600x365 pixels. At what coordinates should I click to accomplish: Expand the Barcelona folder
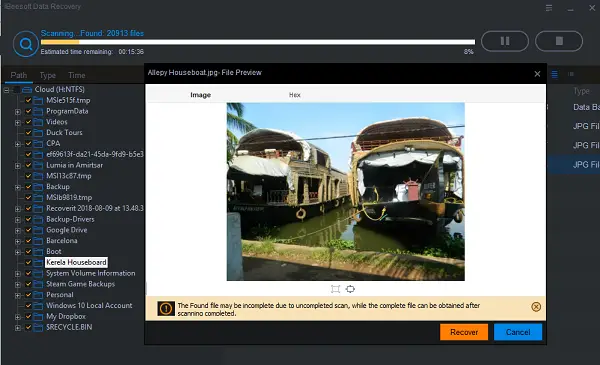coord(18,241)
